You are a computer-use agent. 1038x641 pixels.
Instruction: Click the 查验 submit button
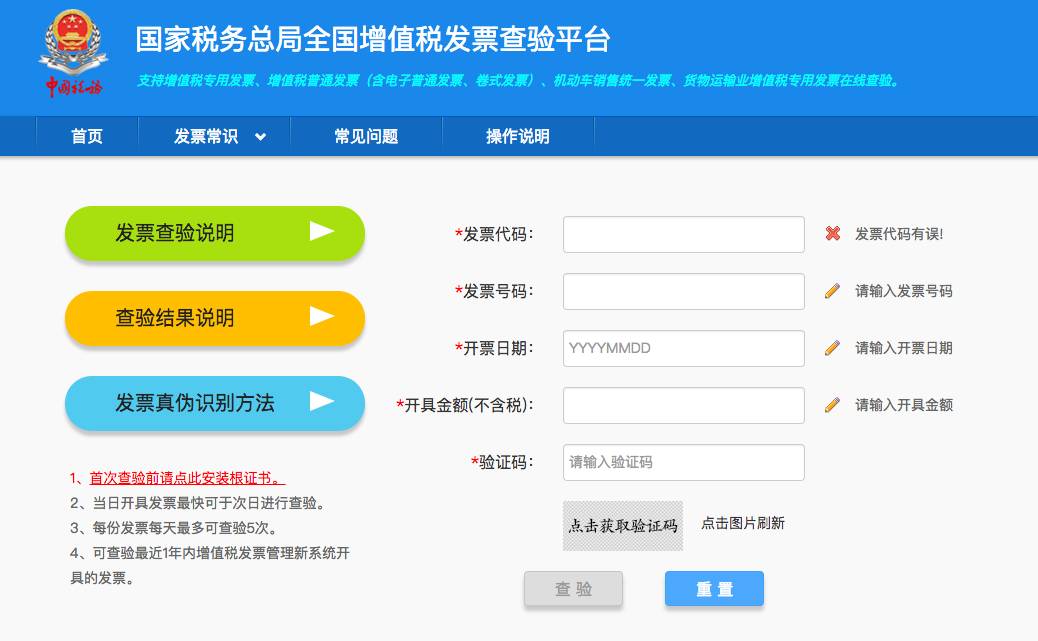pos(573,589)
